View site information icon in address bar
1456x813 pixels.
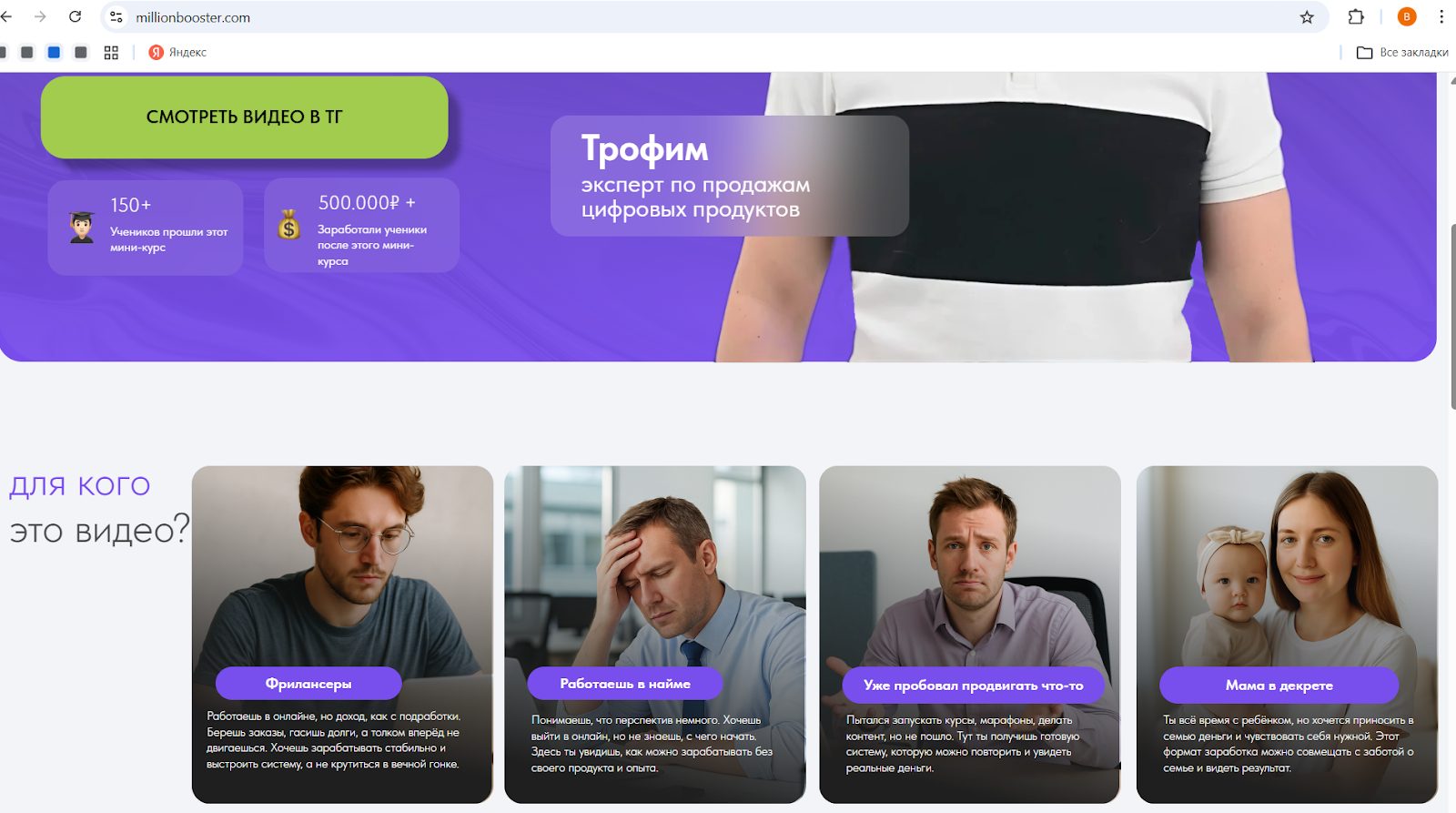[x=116, y=17]
